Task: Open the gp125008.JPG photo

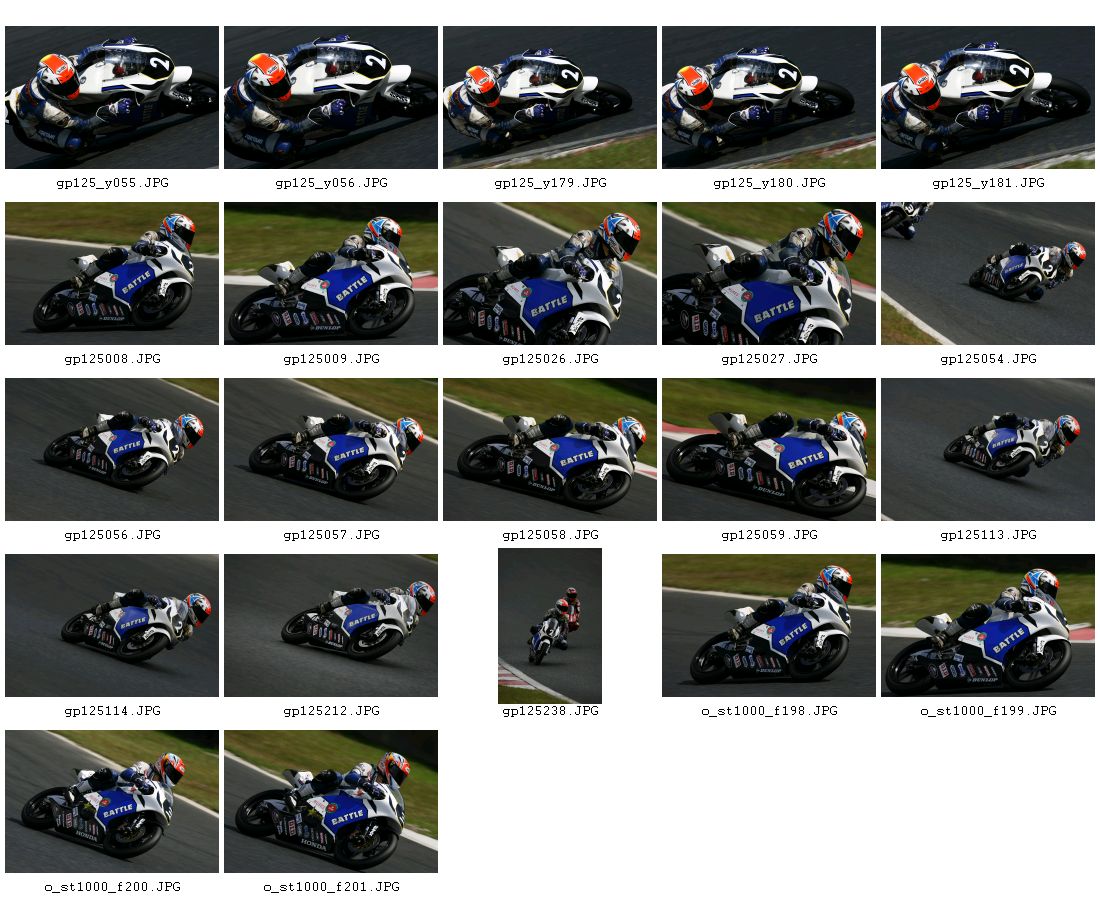Action: click(x=112, y=274)
